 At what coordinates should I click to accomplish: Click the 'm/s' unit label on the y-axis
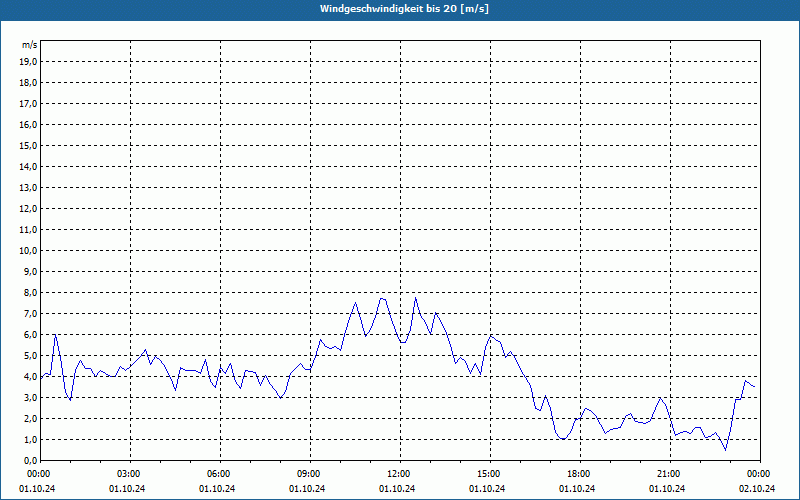click(30, 45)
